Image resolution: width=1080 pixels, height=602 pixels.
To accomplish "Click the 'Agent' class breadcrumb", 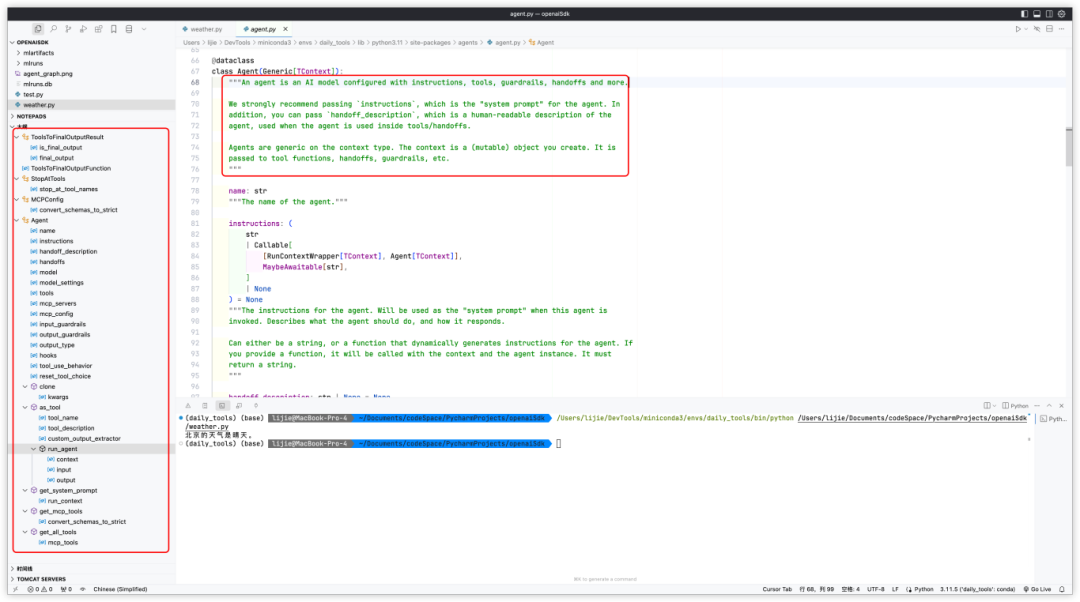I will pos(545,43).
